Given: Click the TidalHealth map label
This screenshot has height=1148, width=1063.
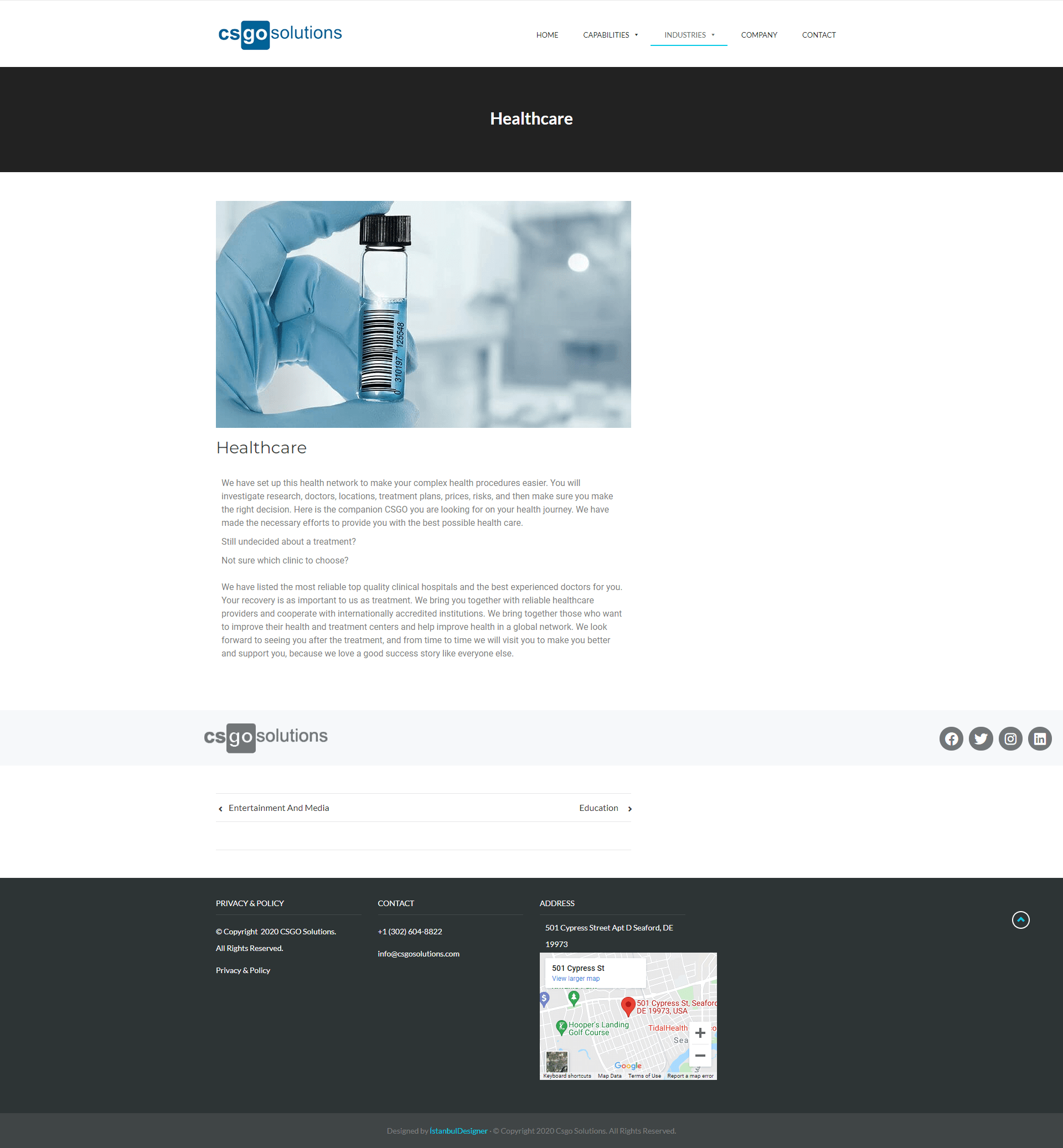Looking at the screenshot, I should pyautogui.click(x=667, y=1028).
